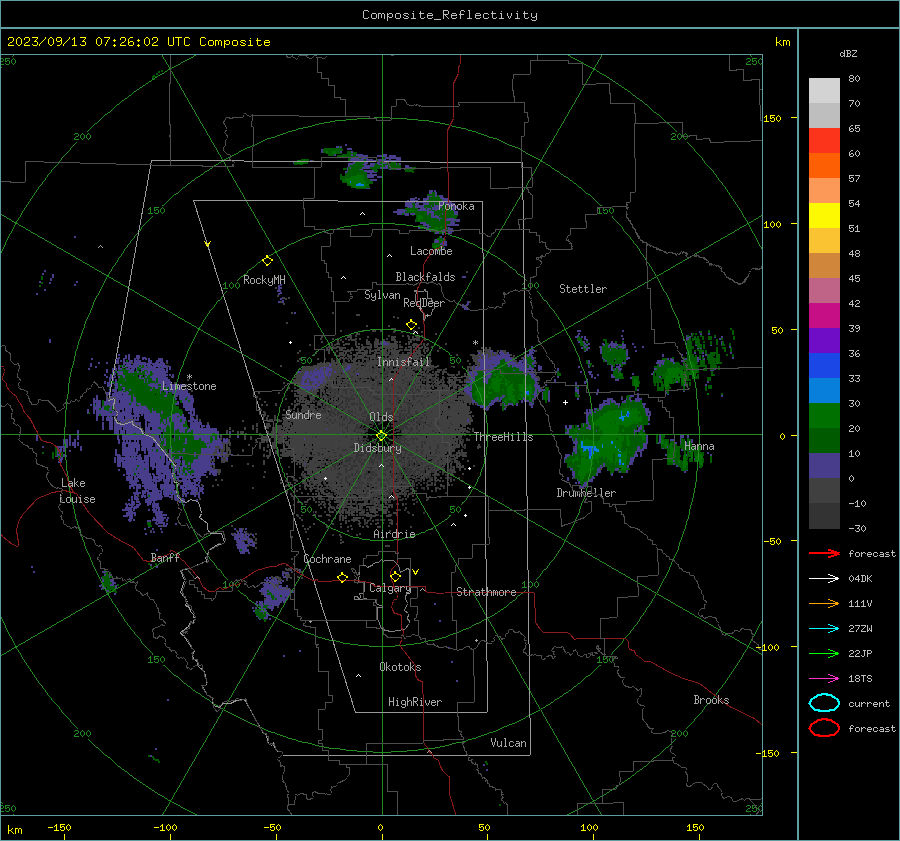
Task: Click the HighRiver city label
Action: [415, 702]
